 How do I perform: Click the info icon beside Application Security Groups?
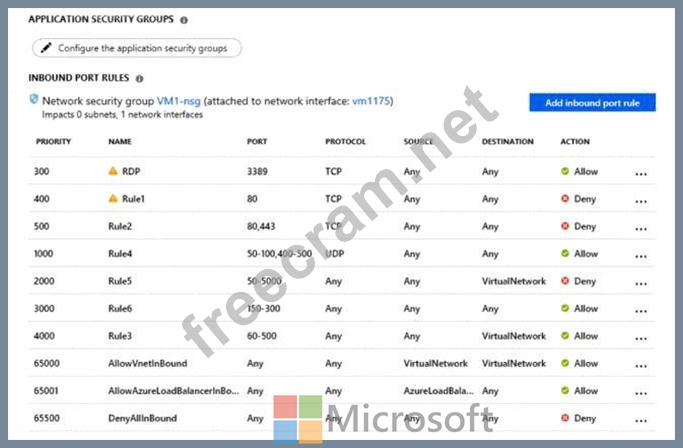point(183,19)
